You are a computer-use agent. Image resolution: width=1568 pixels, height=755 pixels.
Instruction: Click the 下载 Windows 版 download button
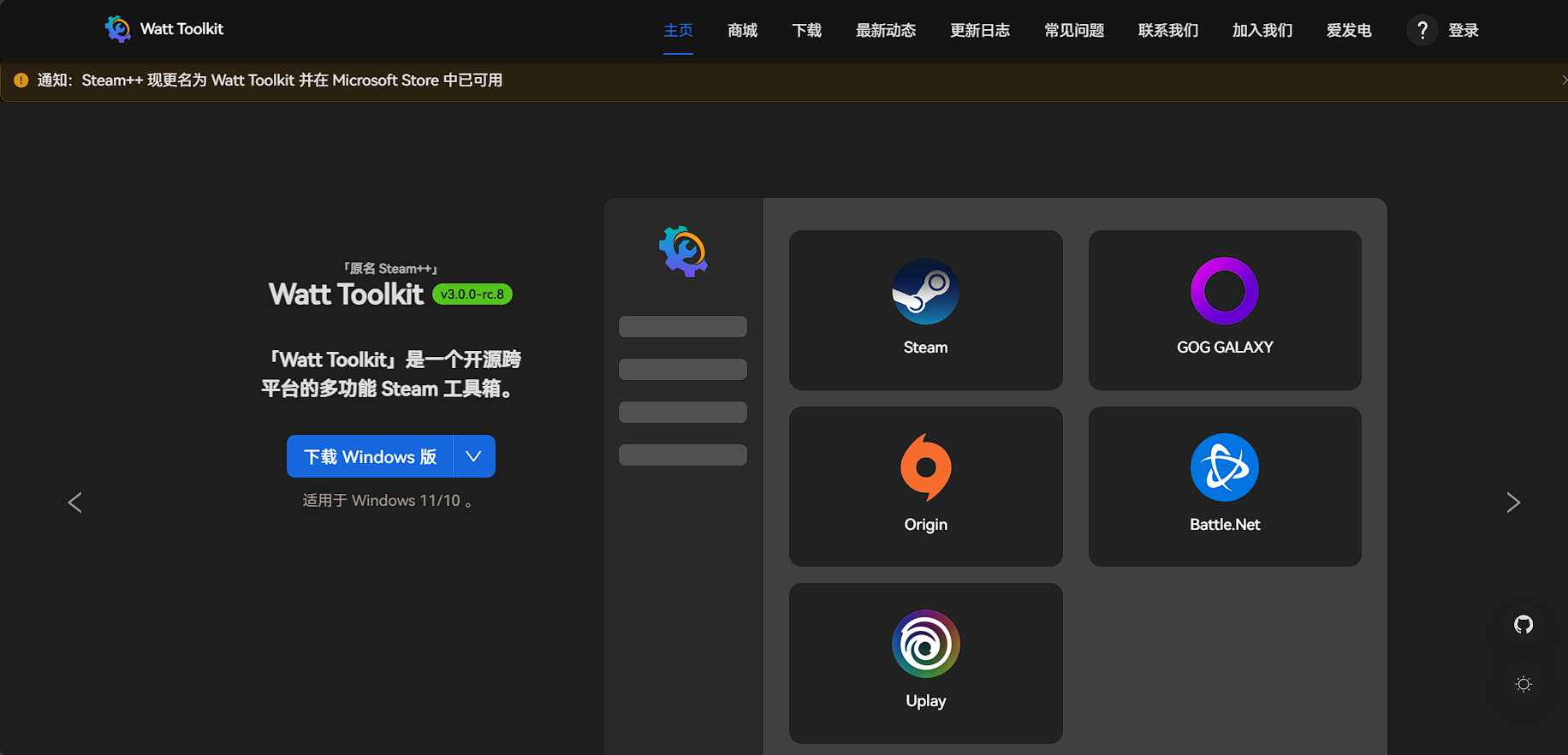370,456
